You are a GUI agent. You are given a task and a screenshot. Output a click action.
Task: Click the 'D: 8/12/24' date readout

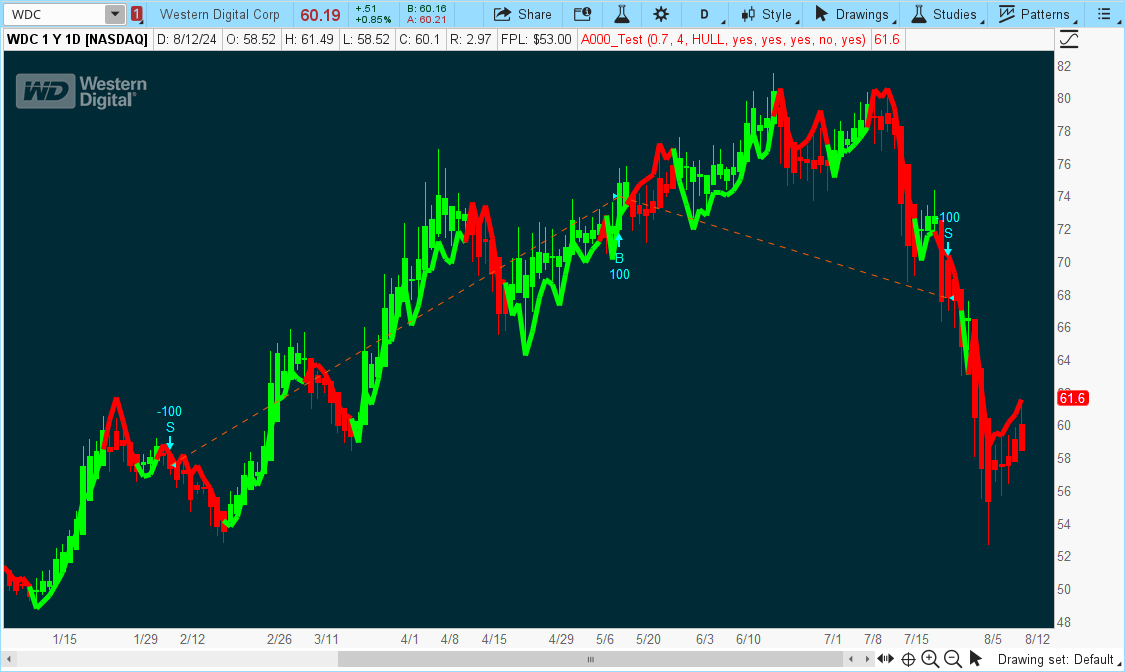point(187,39)
